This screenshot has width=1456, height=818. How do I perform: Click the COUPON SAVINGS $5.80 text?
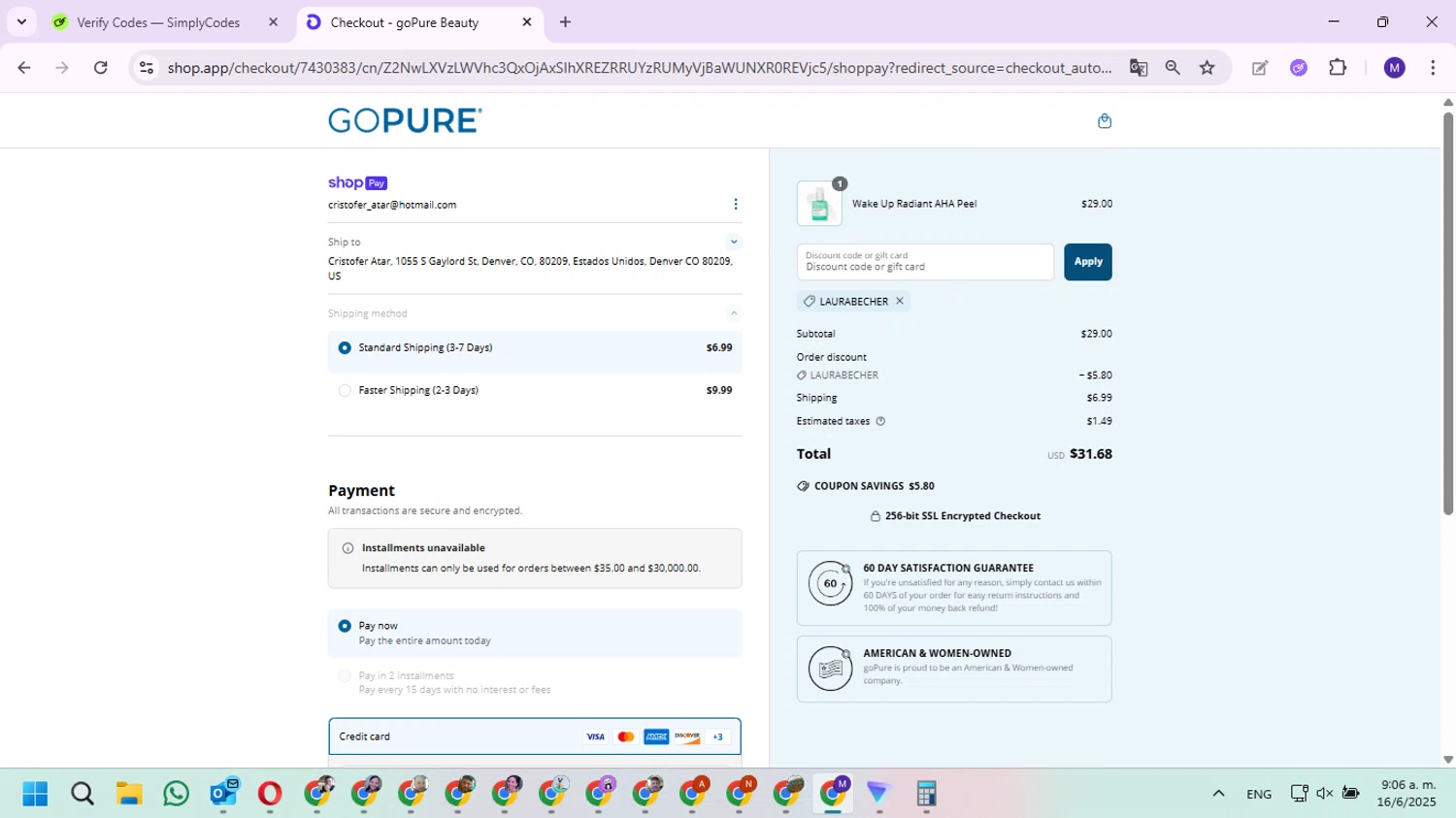[x=874, y=486]
